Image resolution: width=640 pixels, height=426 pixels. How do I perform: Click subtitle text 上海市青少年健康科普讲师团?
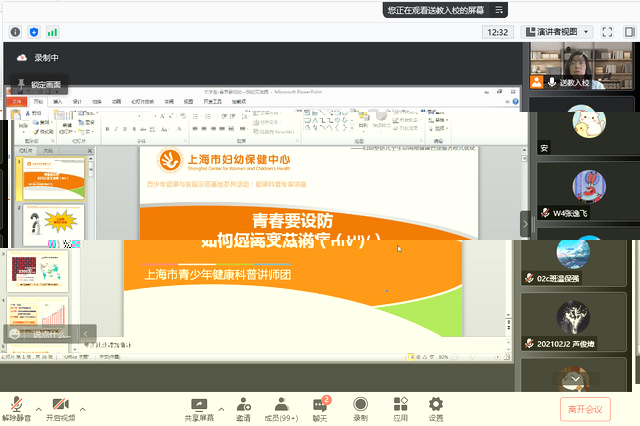coord(218,275)
